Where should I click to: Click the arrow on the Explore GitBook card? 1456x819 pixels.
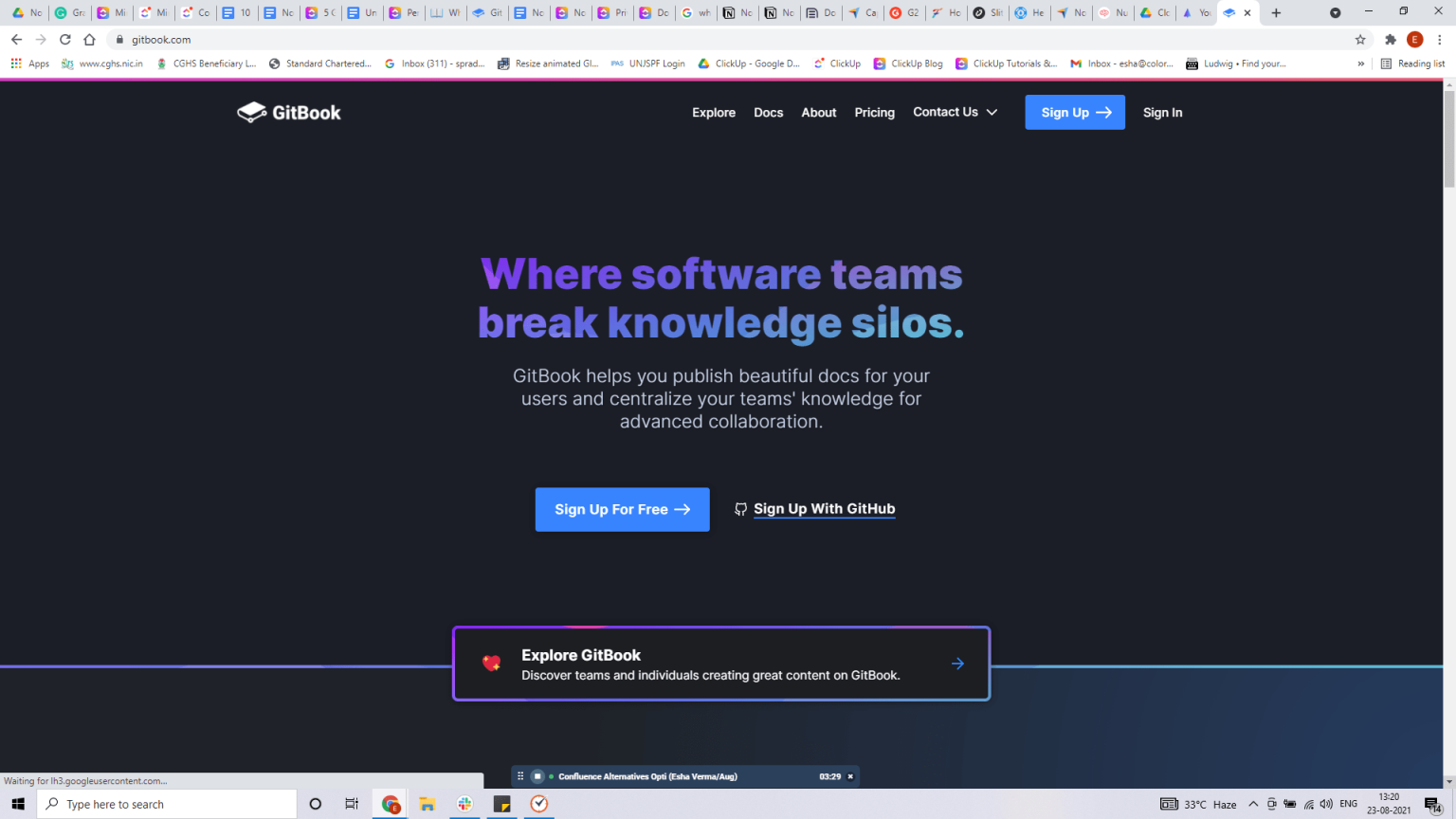click(957, 663)
